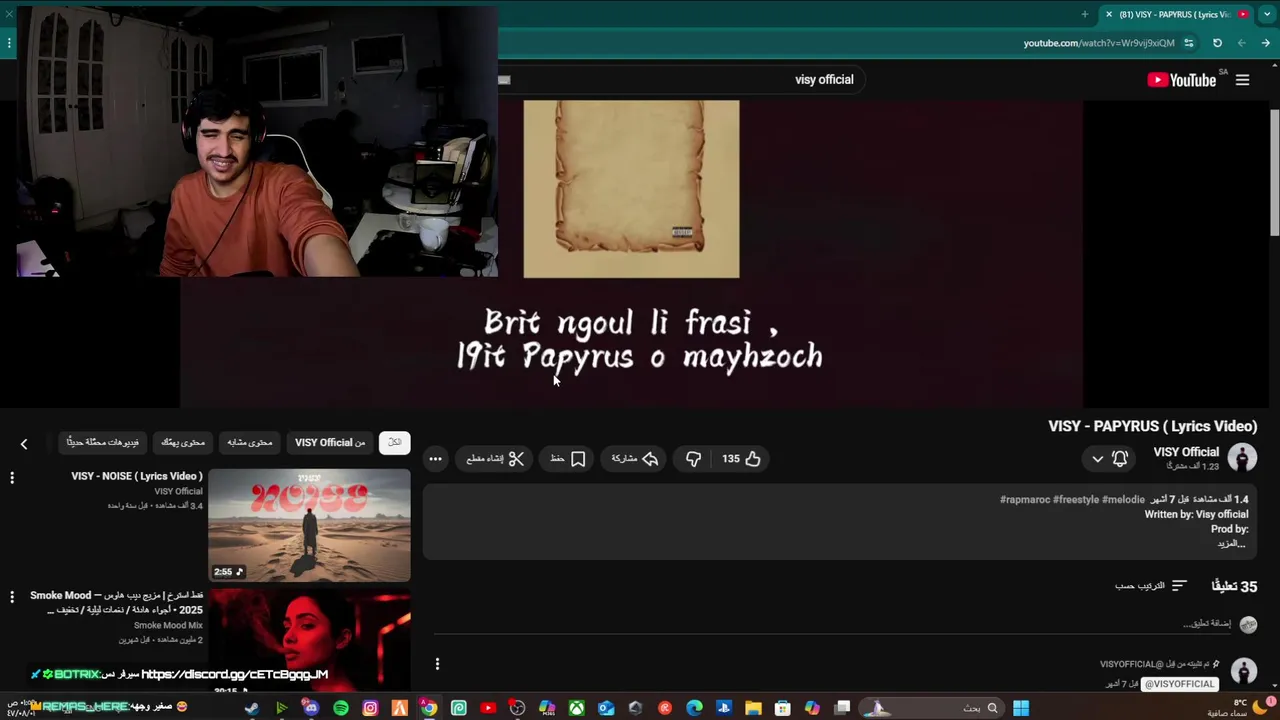The width and height of the screenshot is (1280, 720).
Task: Open site settings icon next to the URL
Action: (1188, 43)
